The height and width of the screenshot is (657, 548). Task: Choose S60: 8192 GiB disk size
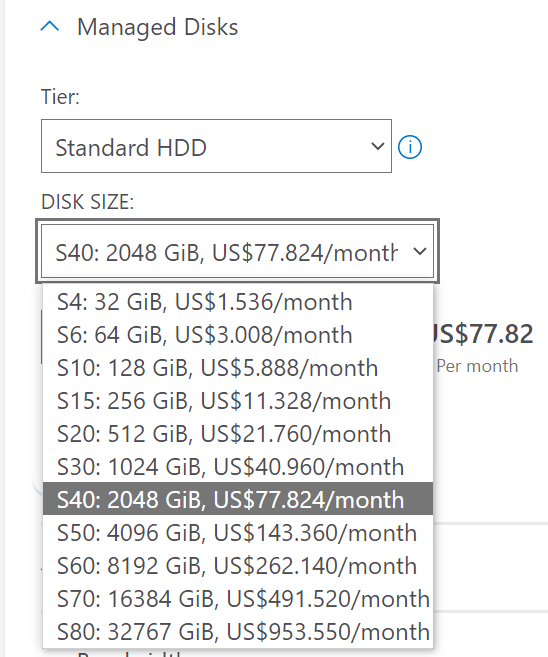(238, 566)
